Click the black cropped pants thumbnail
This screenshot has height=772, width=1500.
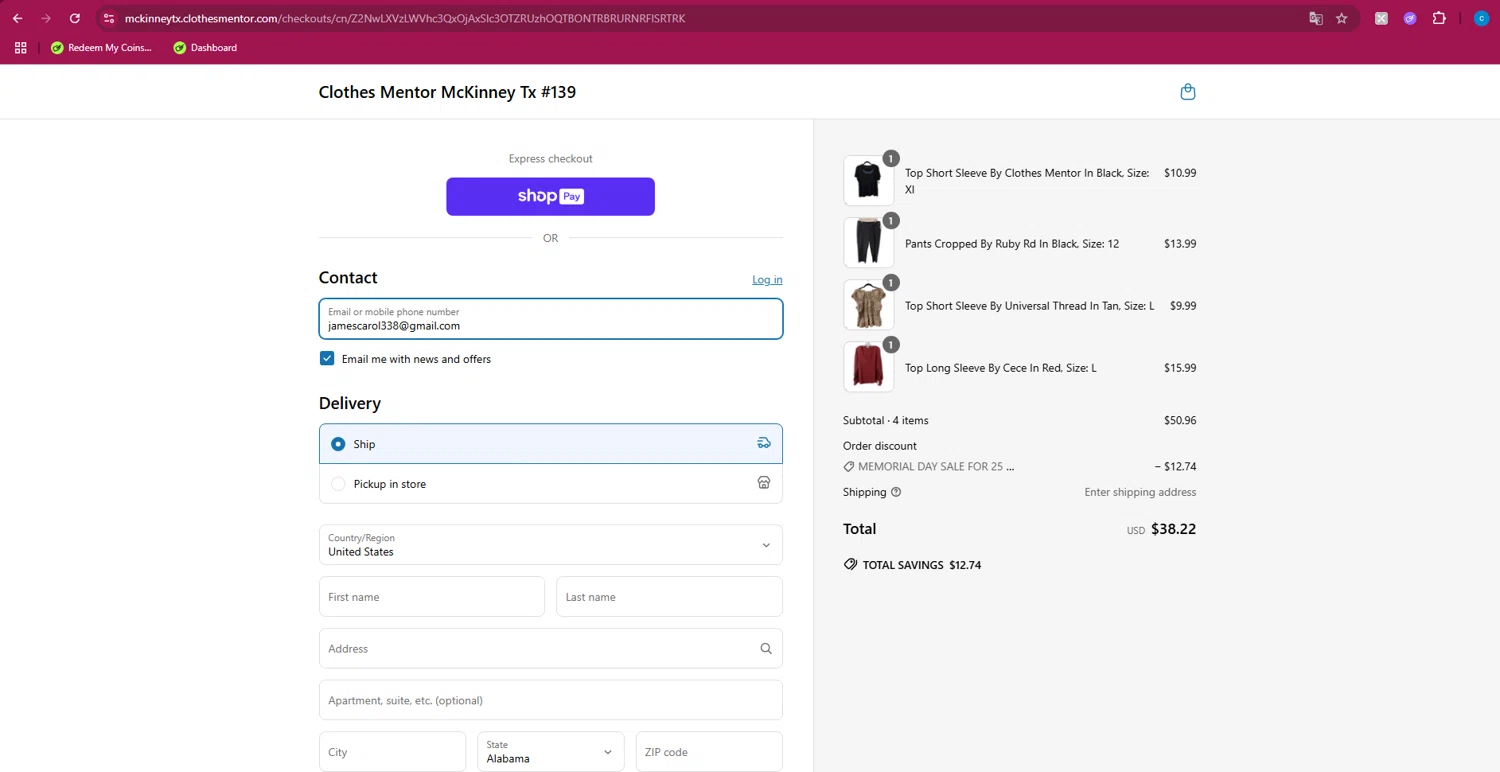[868, 243]
